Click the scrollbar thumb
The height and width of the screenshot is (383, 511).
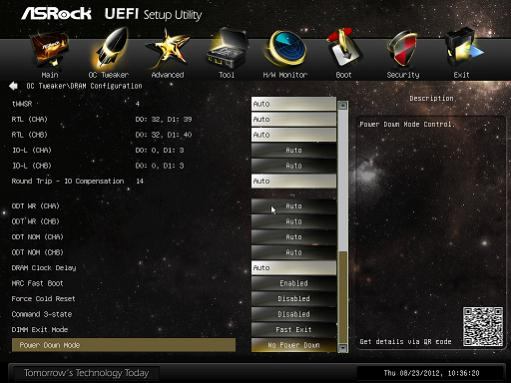(x=343, y=298)
